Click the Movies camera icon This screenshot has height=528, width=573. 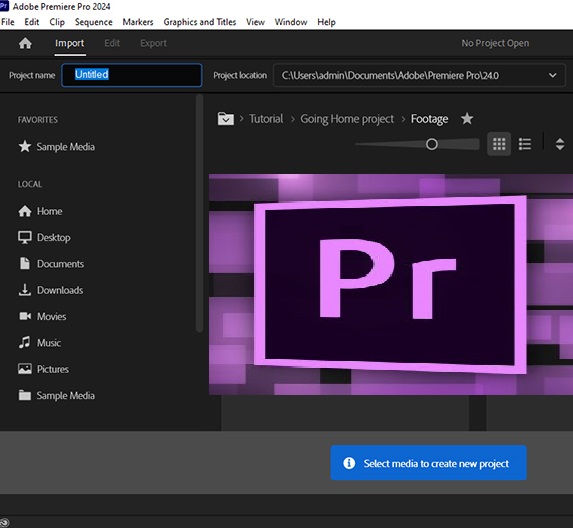coord(25,316)
